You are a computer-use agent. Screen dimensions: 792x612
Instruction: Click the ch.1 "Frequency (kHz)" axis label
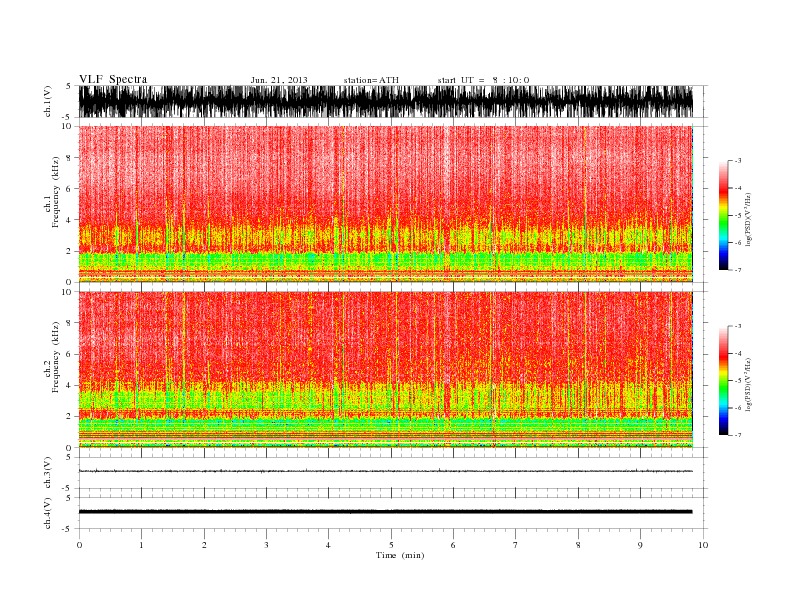pyautogui.click(x=56, y=192)
